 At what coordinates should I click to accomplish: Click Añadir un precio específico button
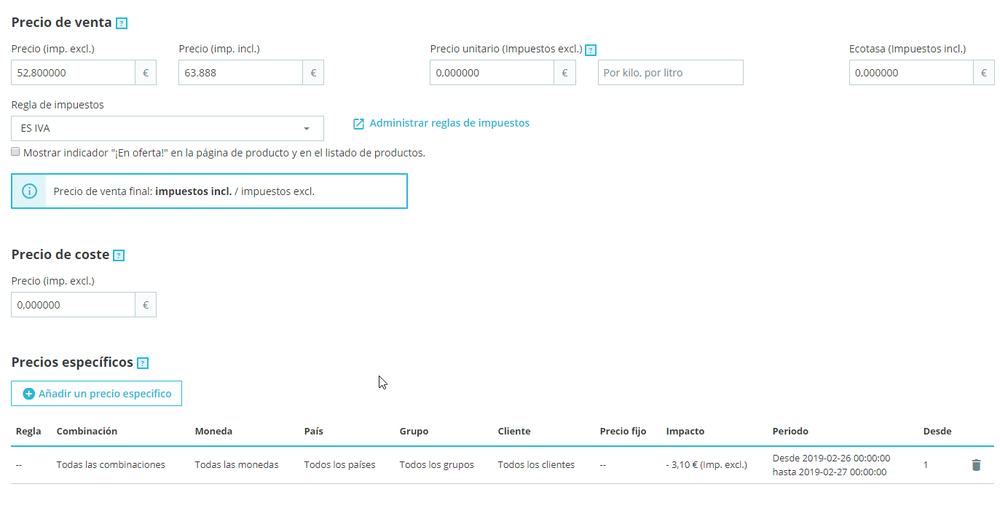[97, 394]
